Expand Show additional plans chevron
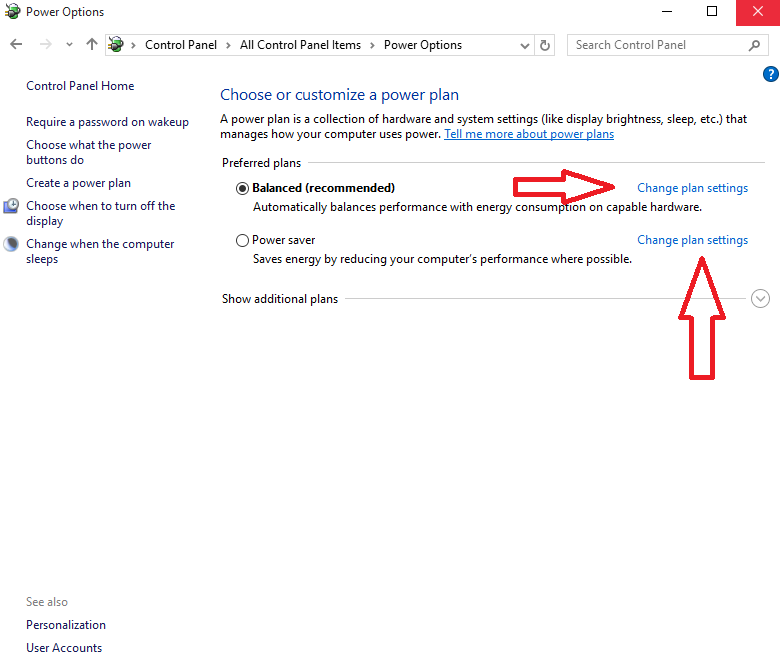This screenshot has width=780, height=668. tap(760, 298)
